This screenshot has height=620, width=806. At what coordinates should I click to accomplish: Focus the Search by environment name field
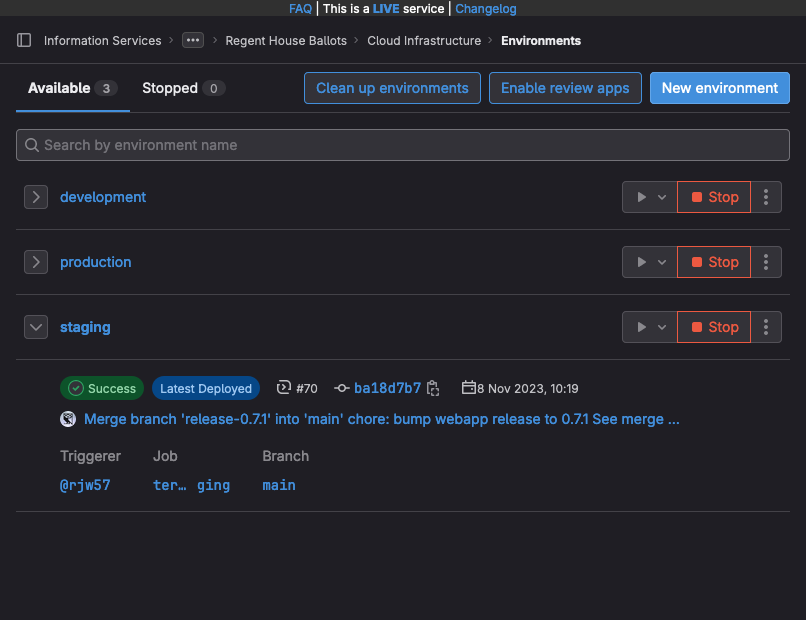pyautogui.click(x=402, y=145)
